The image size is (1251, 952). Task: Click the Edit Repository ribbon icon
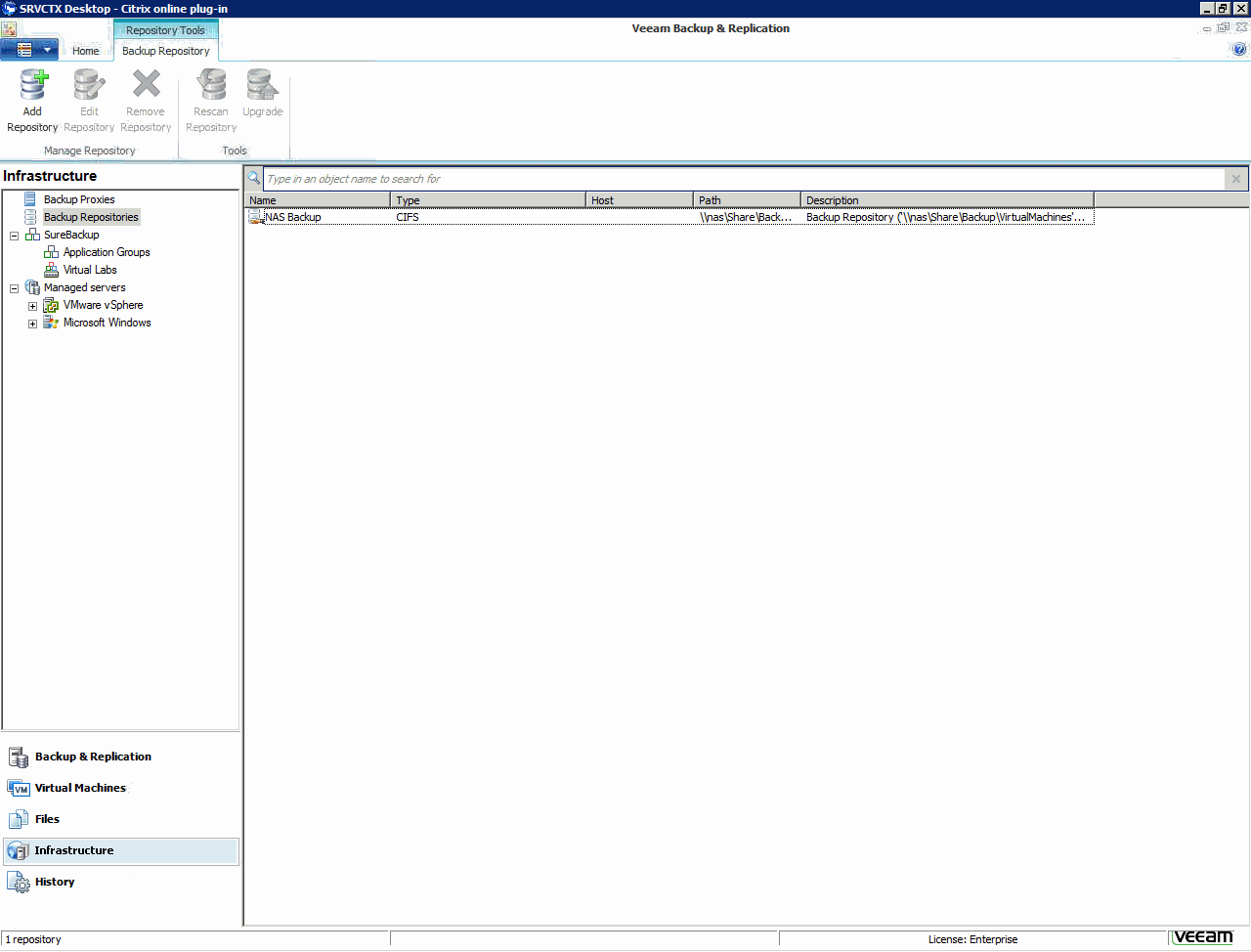click(x=89, y=85)
